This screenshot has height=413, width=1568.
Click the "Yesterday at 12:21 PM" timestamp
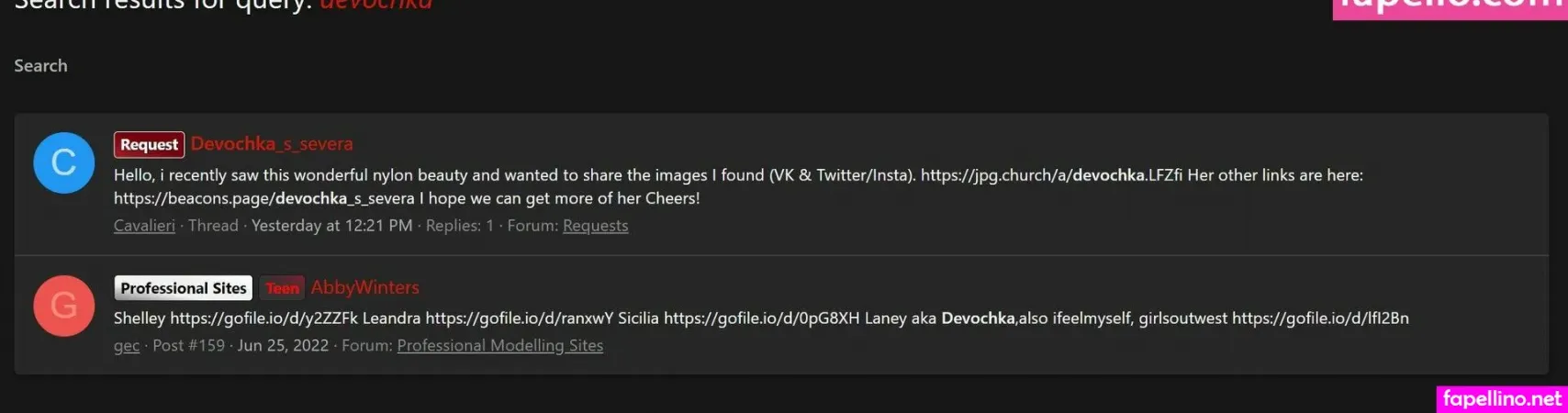tap(331, 226)
